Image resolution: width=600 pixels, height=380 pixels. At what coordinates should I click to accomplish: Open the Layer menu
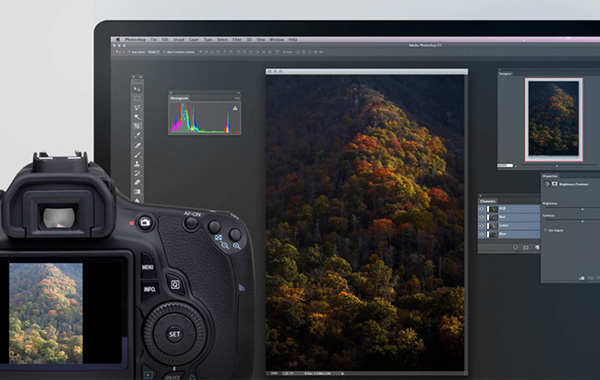[x=194, y=39]
